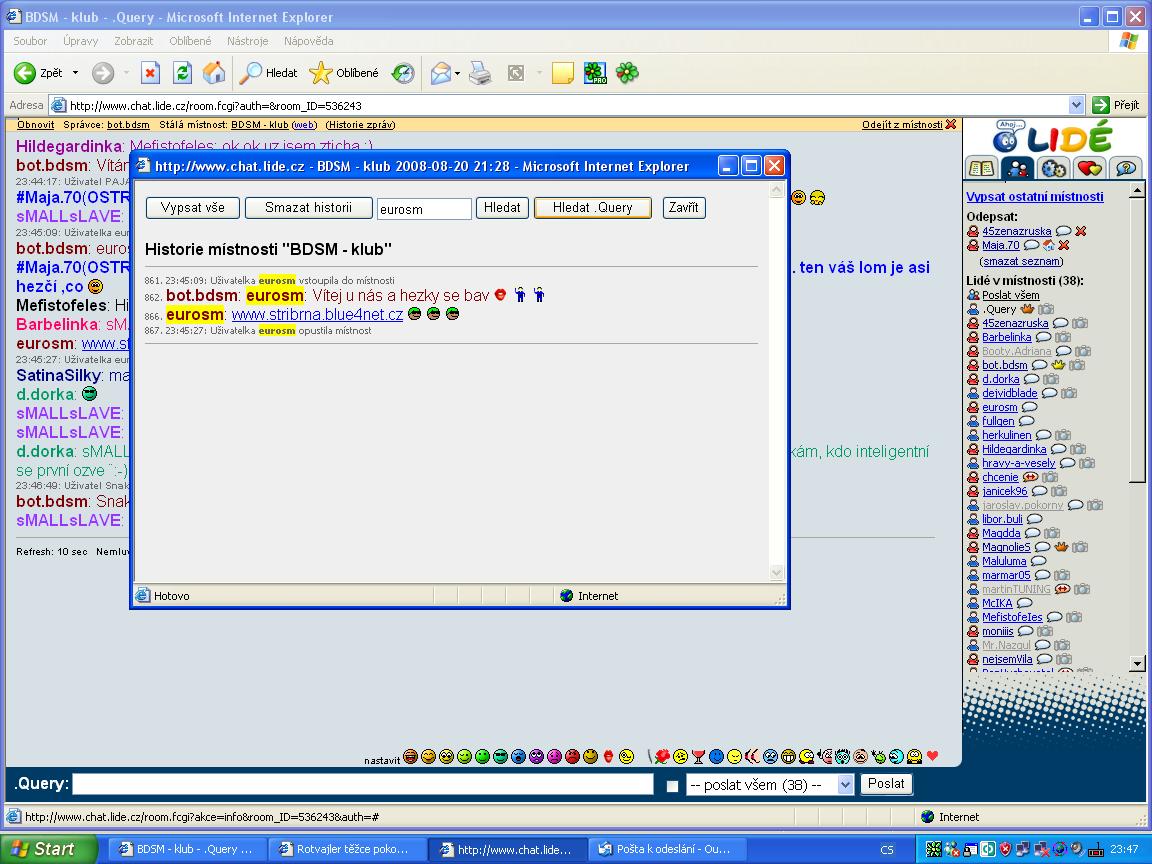Switch to 'Rotvajler těžce poko...' taskbar window
The height and width of the screenshot is (864, 1152).
coord(347,849)
